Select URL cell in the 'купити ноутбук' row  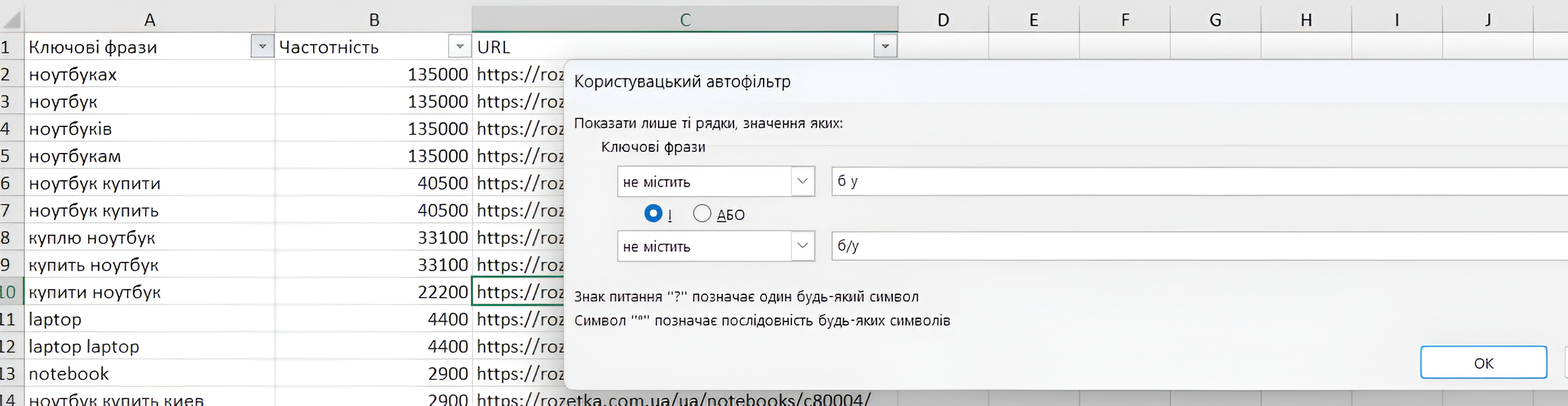pos(519,291)
